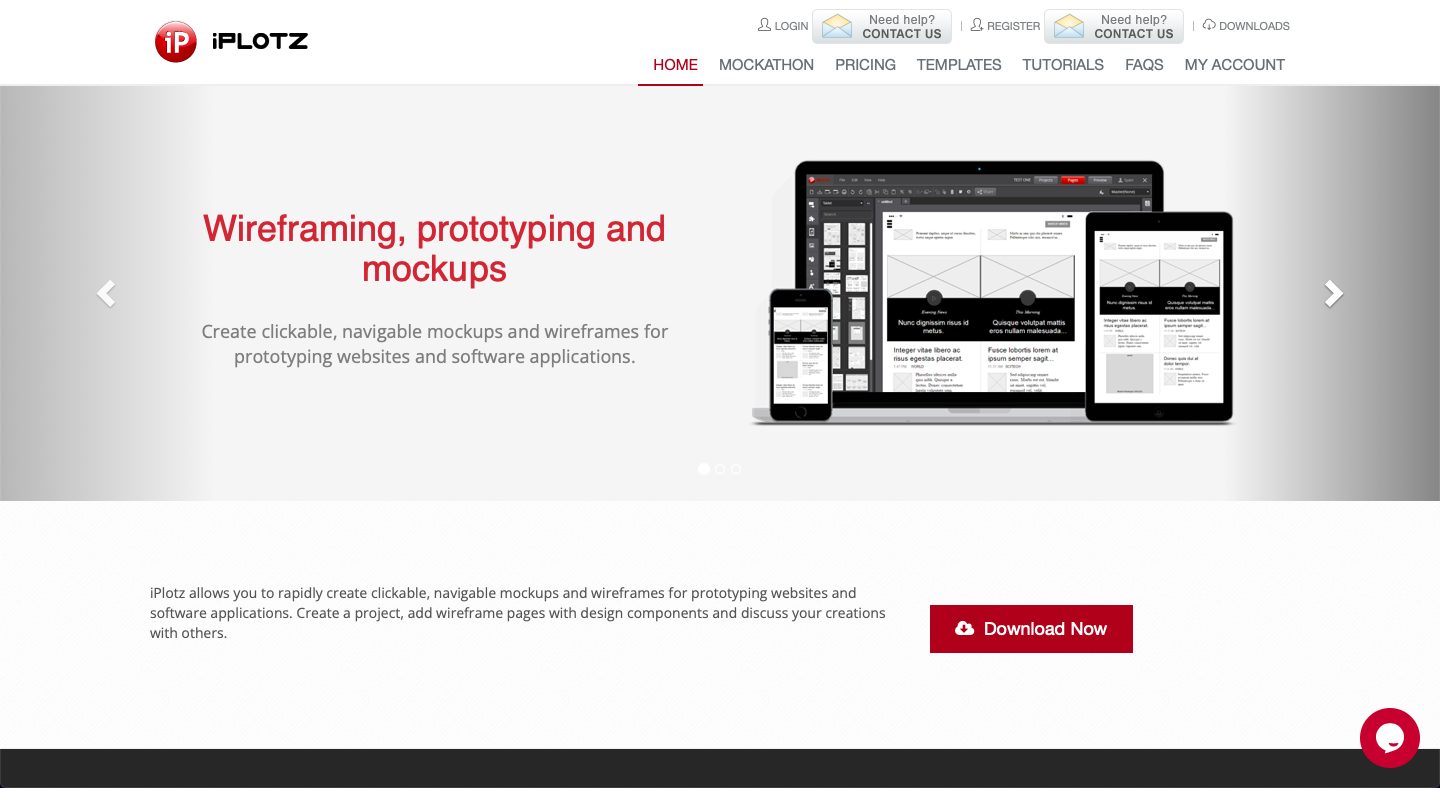Open the PRICING page
Image resolution: width=1440 pixels, height=788 pixels.
coord(865,64)
